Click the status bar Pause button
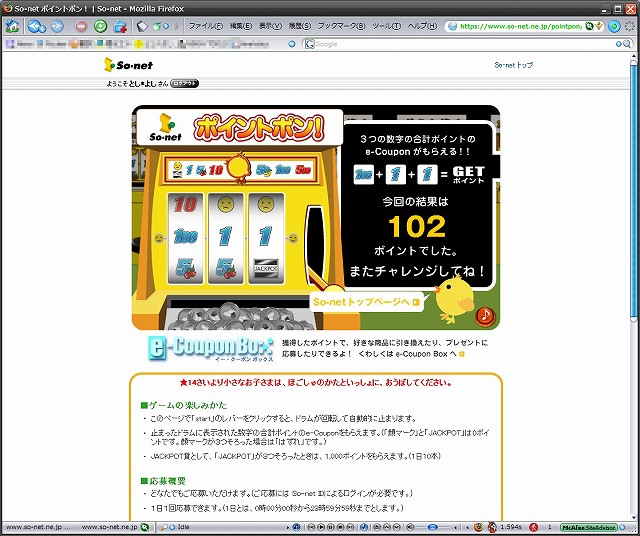This screenshot has width=640, height=536. 331,527
